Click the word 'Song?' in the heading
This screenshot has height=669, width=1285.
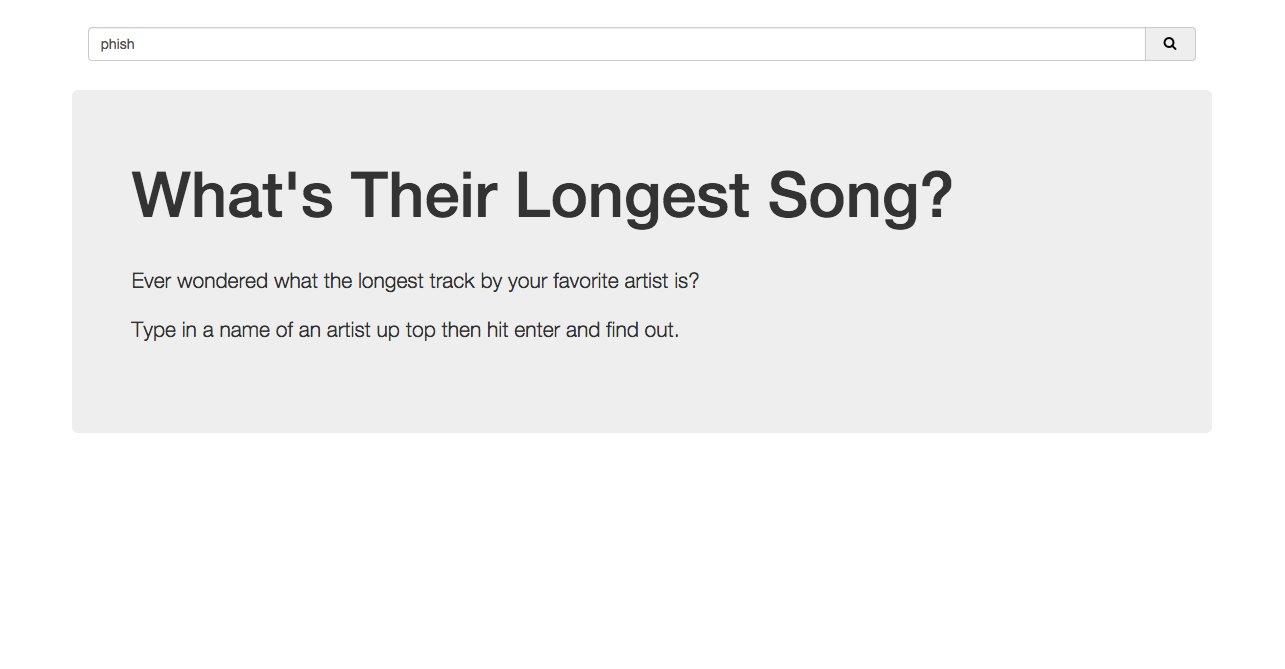pos(860,197)
